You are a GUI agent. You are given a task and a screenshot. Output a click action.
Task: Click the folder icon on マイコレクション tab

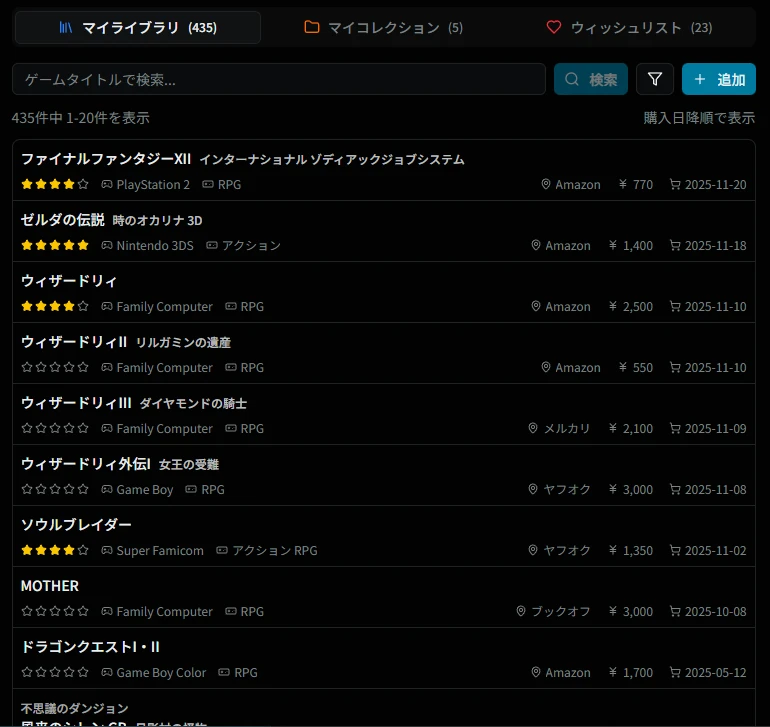(x=312, y=28)
